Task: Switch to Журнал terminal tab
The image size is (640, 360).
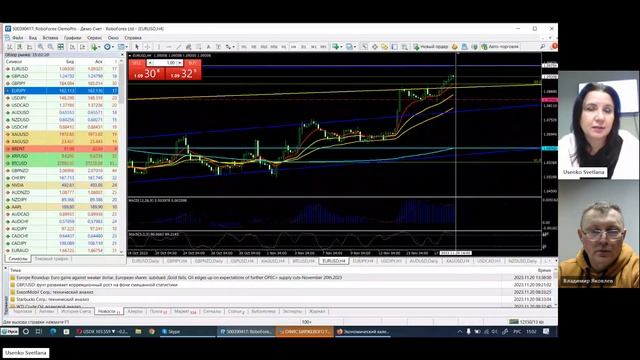Action: (317, 311)
